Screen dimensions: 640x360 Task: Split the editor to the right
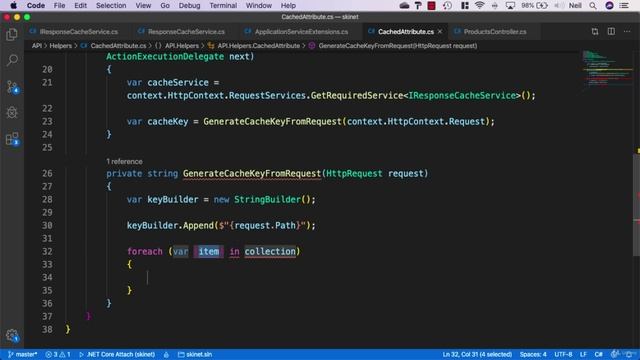coord(611,31)
